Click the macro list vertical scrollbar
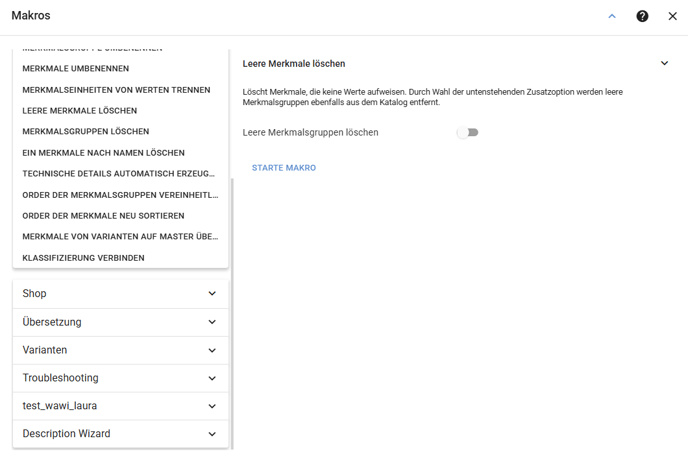Image resolution: width=688 pixels, height=456 pixels. point(232,313)
